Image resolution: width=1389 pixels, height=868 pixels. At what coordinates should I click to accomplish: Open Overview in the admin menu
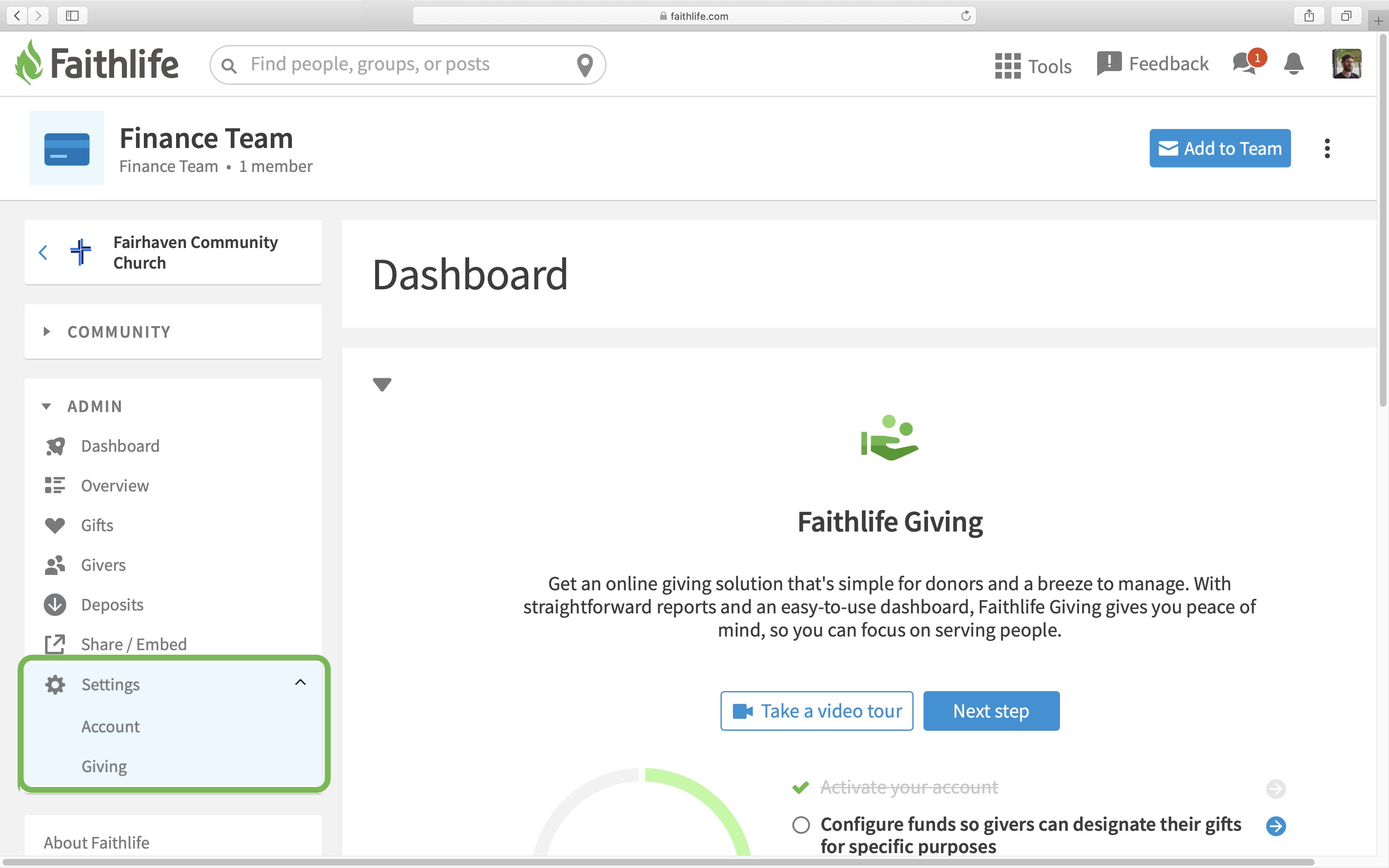point(115,486)
